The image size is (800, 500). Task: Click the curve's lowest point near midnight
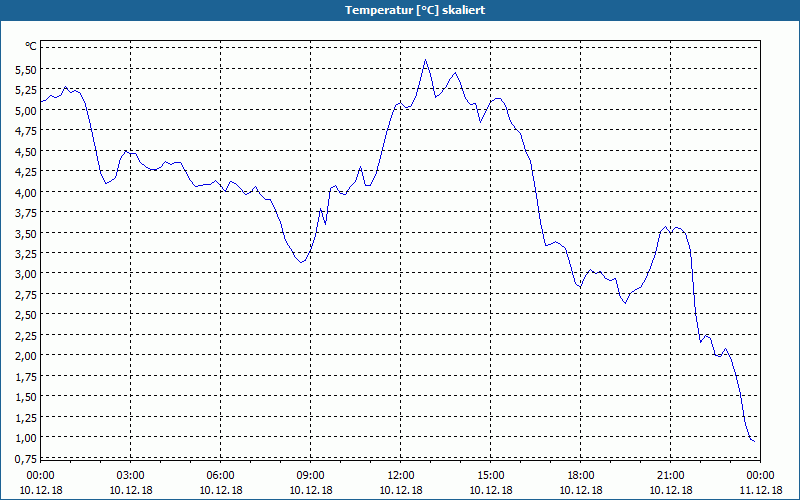[x=754, y=441]
